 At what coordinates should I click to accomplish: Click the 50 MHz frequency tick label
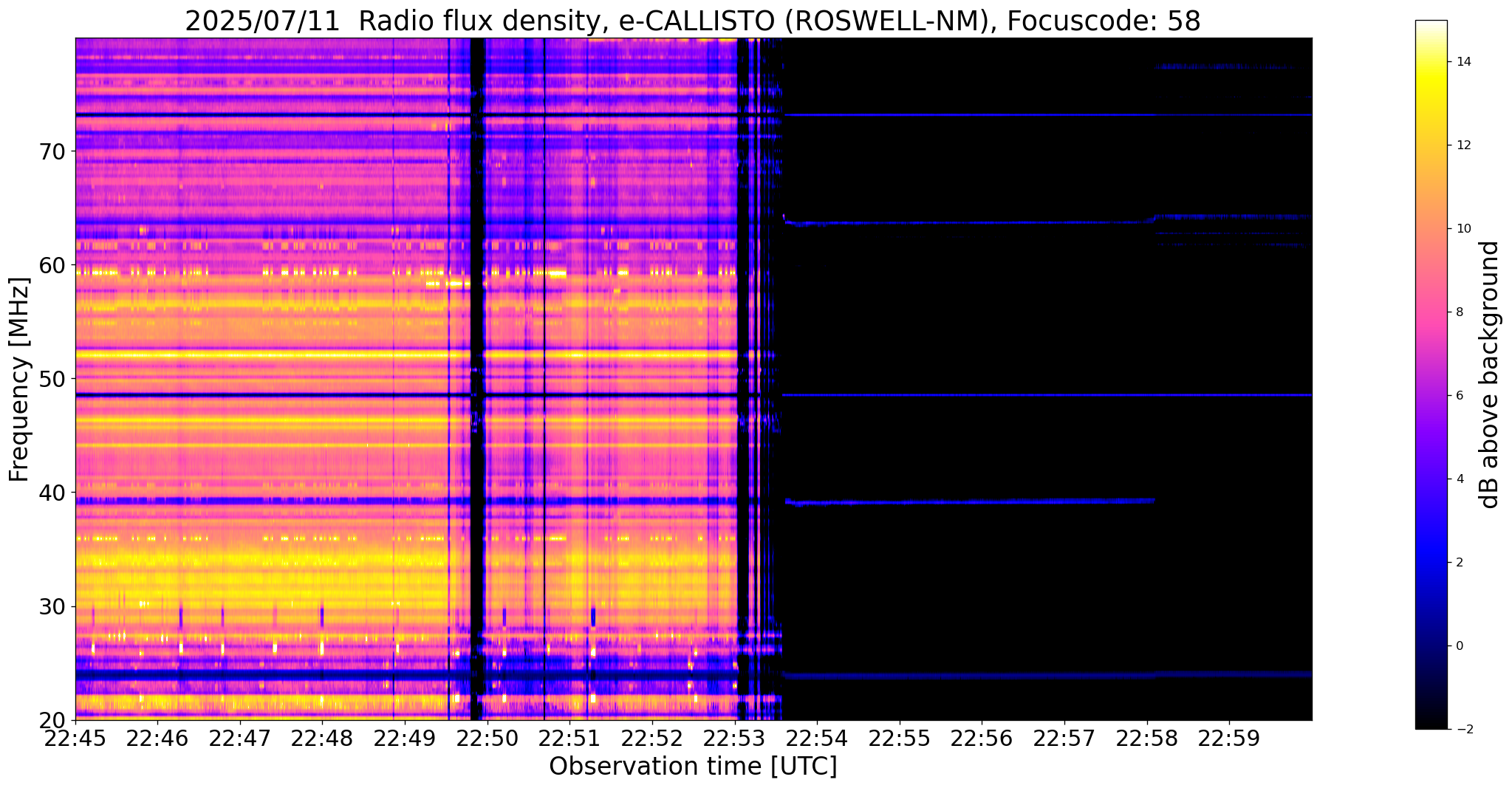coord(52,379)
